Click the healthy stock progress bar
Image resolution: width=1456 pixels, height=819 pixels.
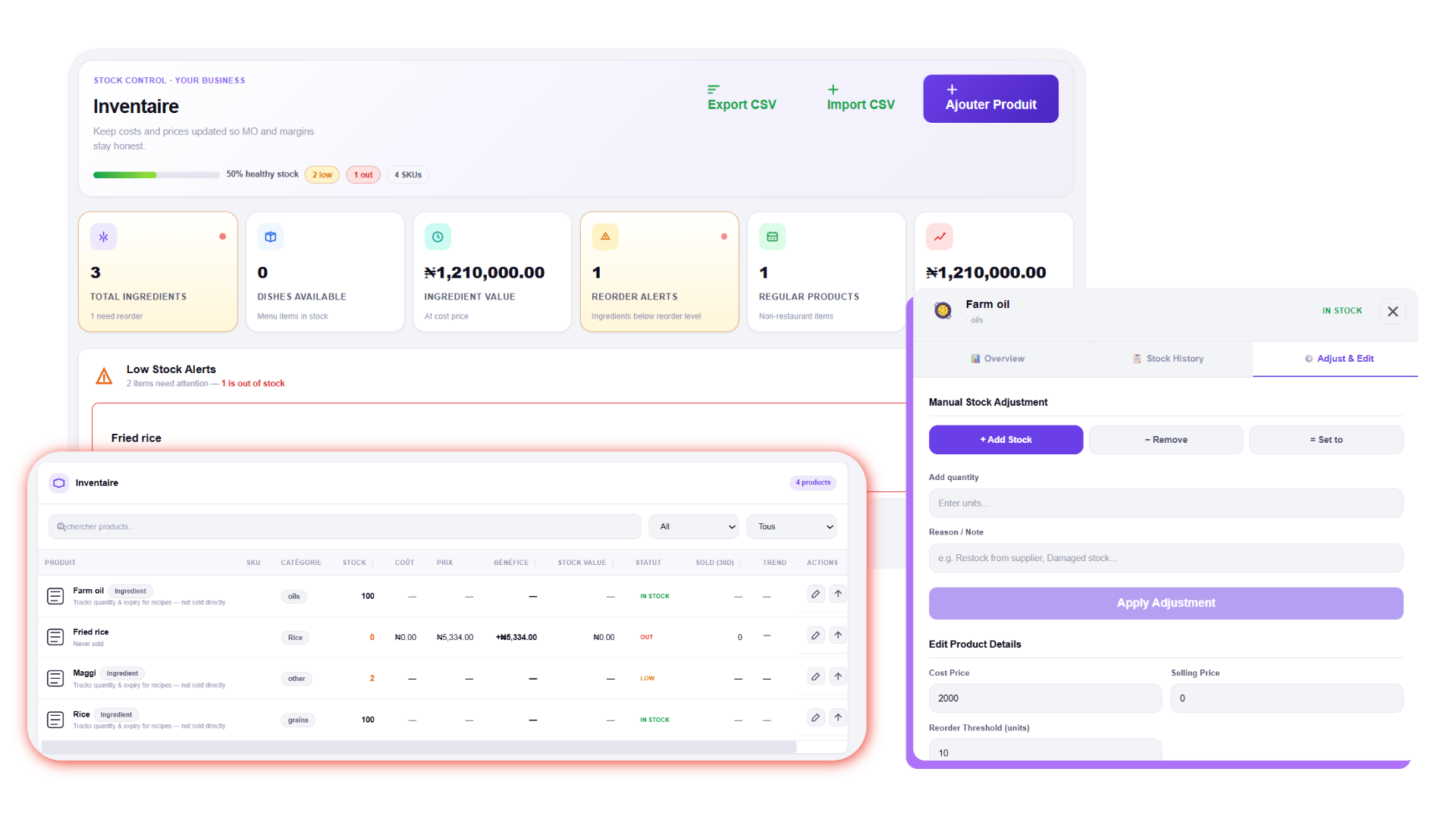pyautogui.click(x=156, y=175)
